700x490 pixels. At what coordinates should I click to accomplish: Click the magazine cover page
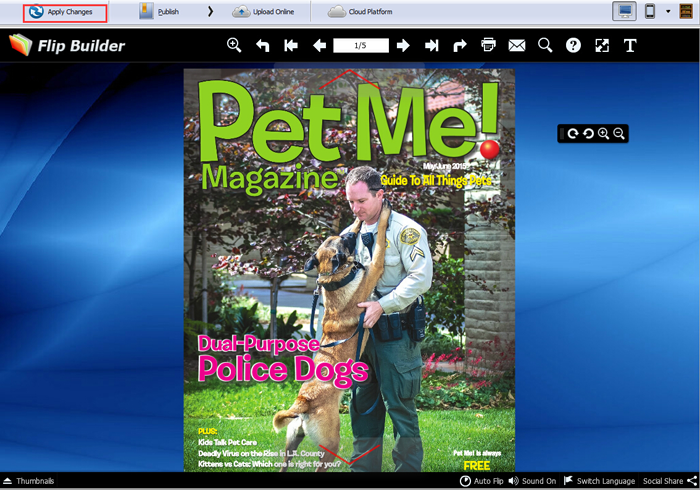point(349,270)
